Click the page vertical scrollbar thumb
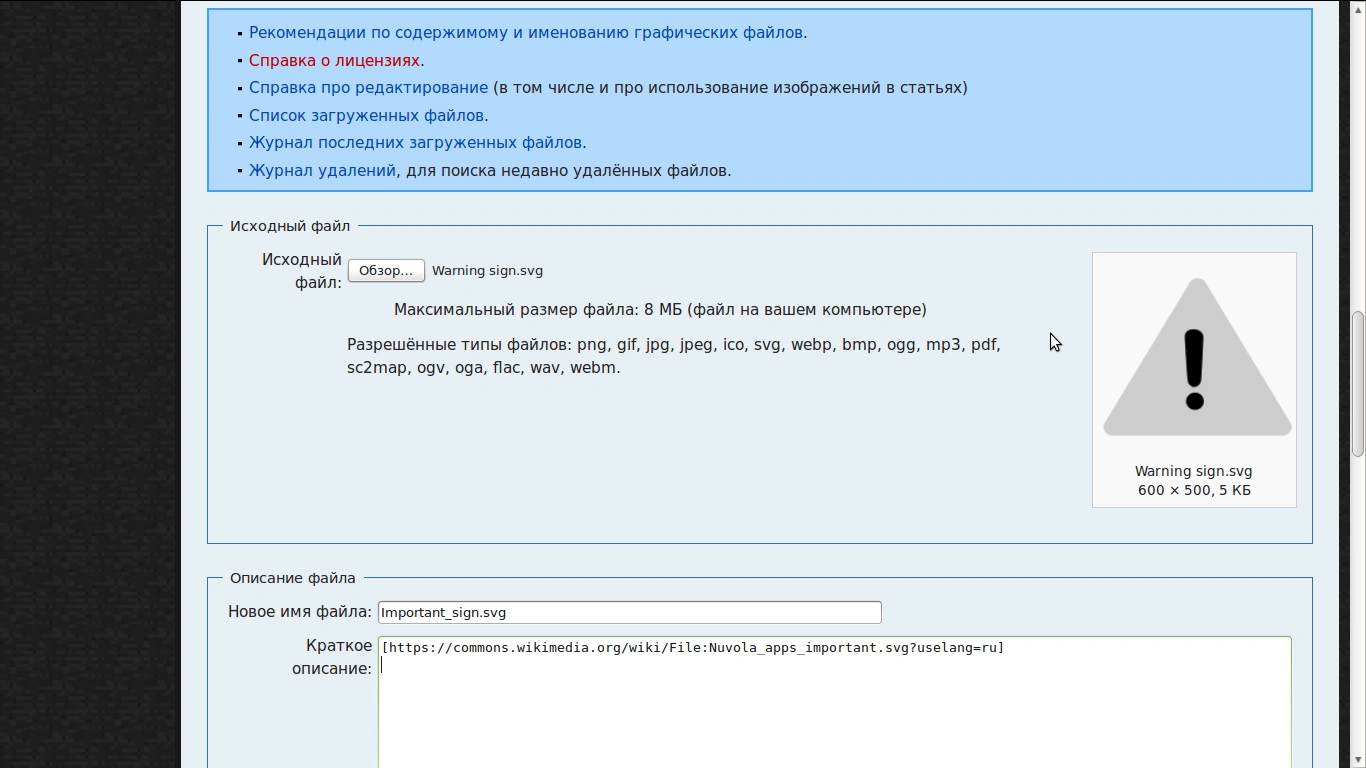The image size is (1366, 768). [x=1358, y=383]
